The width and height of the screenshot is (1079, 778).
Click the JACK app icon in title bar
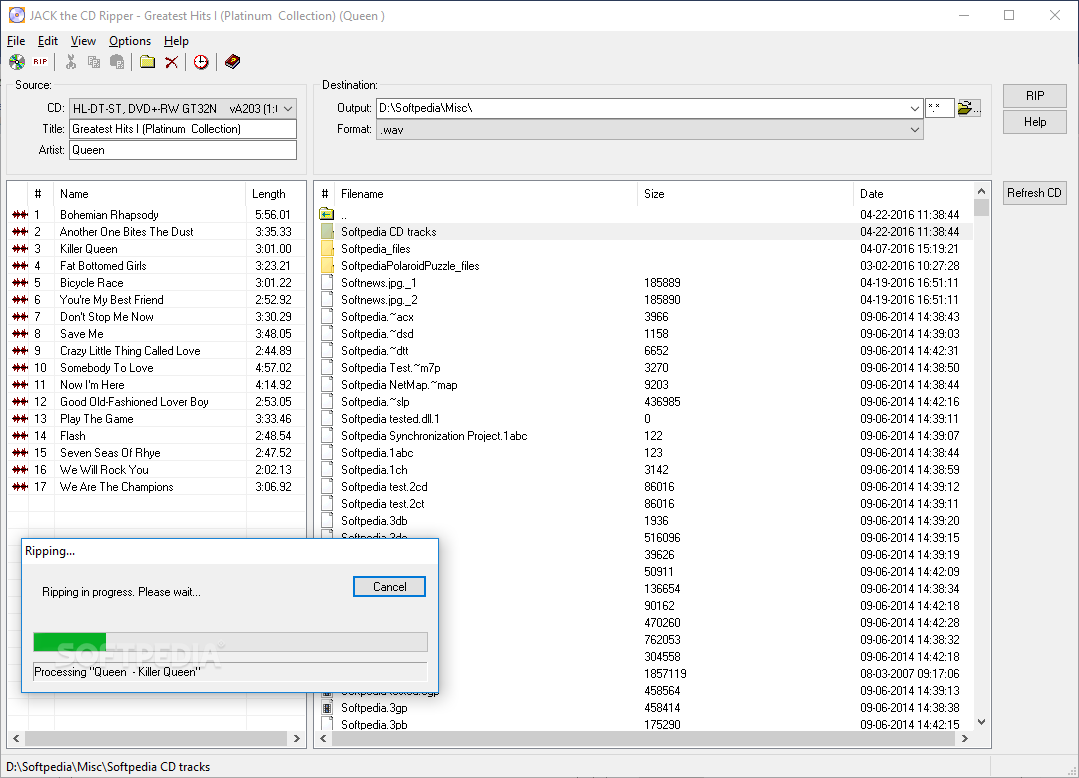tap(17, 15)
